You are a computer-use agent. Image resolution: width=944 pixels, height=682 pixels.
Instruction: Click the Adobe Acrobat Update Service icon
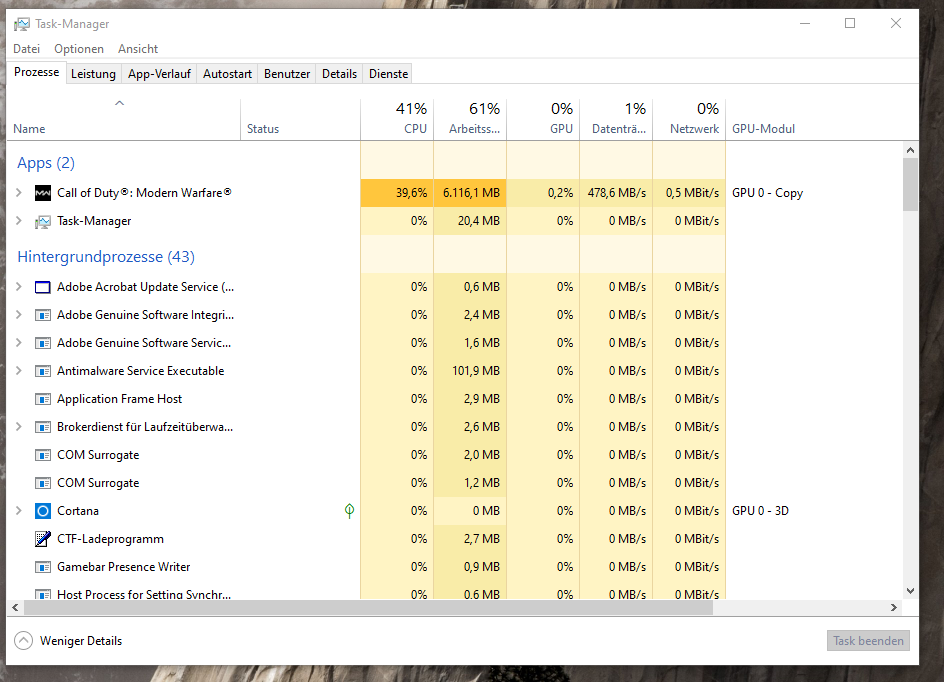43,287
